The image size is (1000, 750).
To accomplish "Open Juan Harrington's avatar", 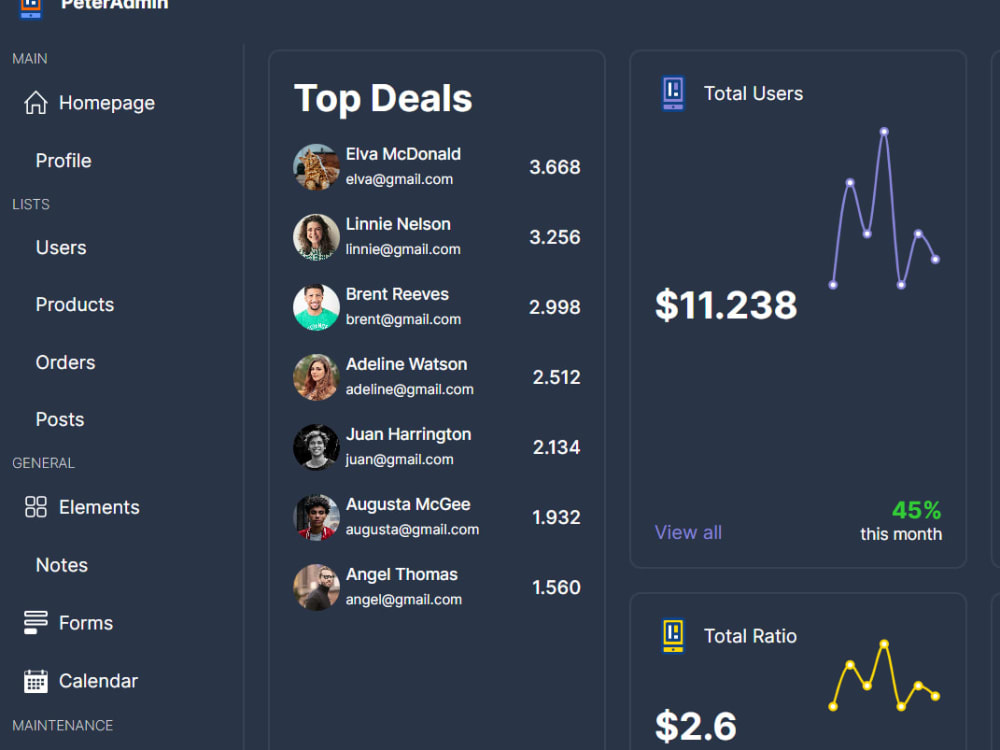I will point(316,447).
